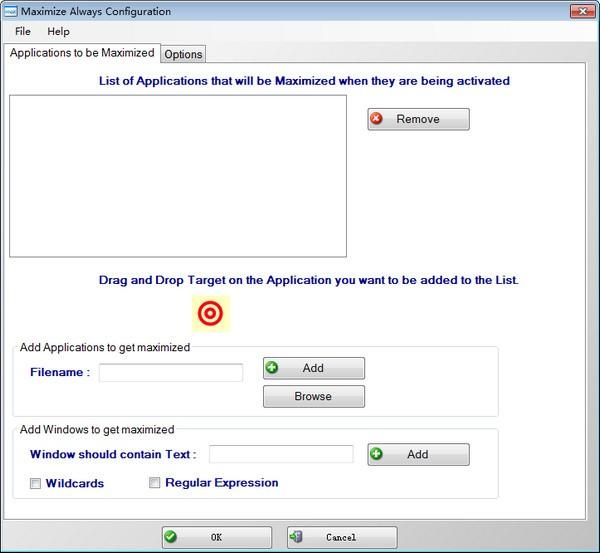Click green plus icon beside Filename field
This screenshot has width=600, height=553.
click(x=272, y=368)
